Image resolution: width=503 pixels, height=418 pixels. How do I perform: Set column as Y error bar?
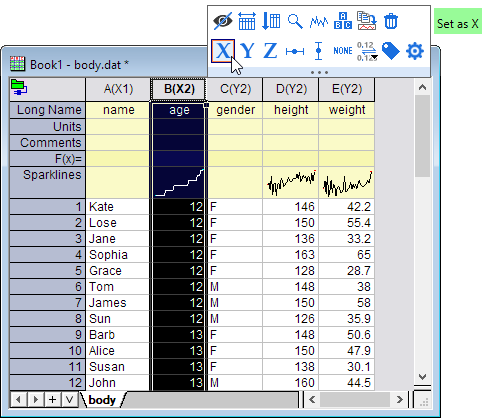318,51
